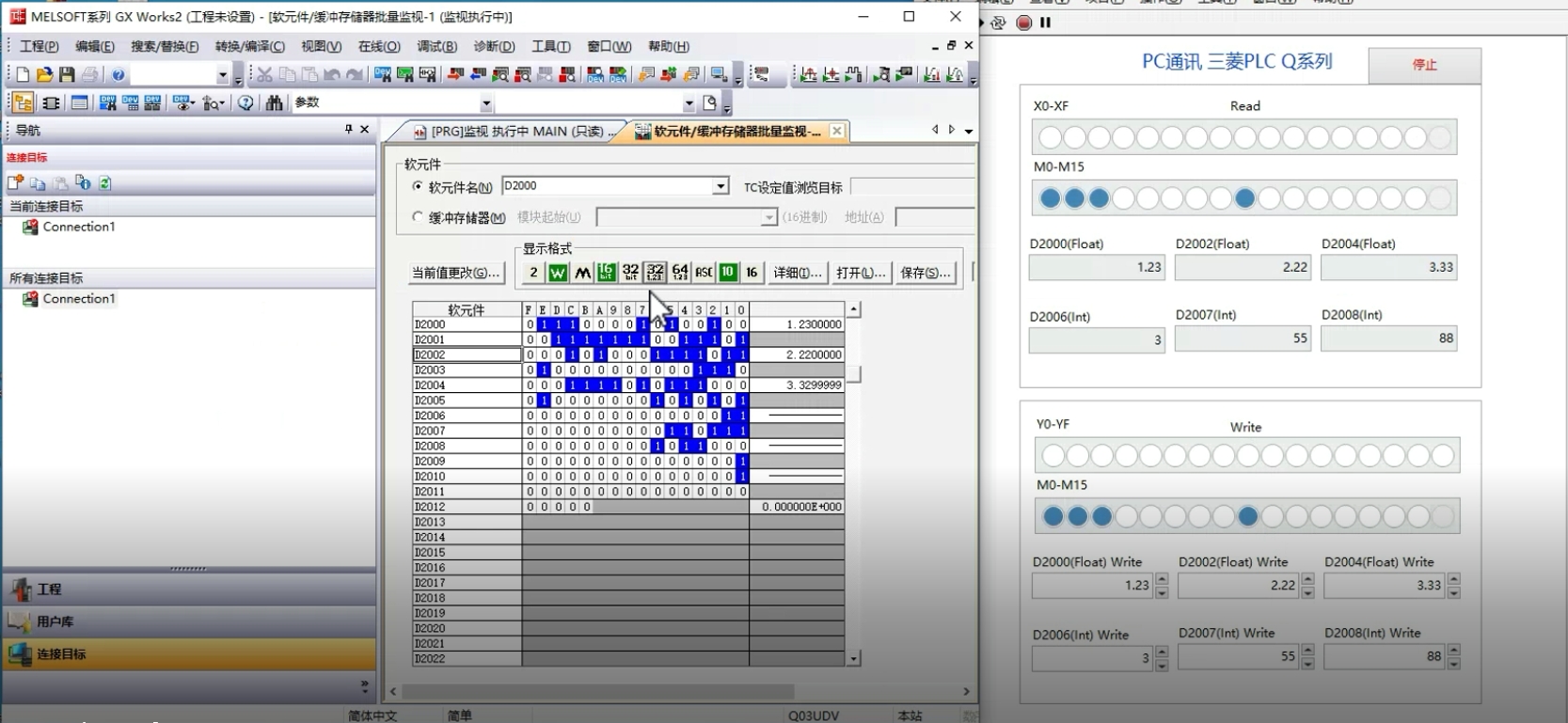The height and width of the screenshot is (723, 1568).
Task: Toggle first M0-M15 Write circle
Action: [1053, 516]
